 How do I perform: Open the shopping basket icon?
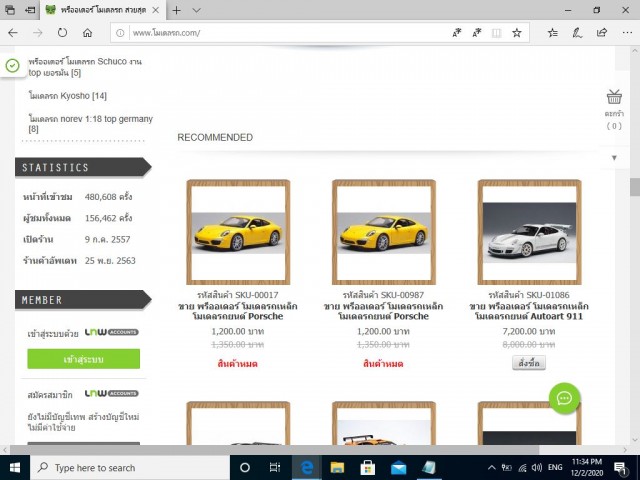(x=614, y=97)
